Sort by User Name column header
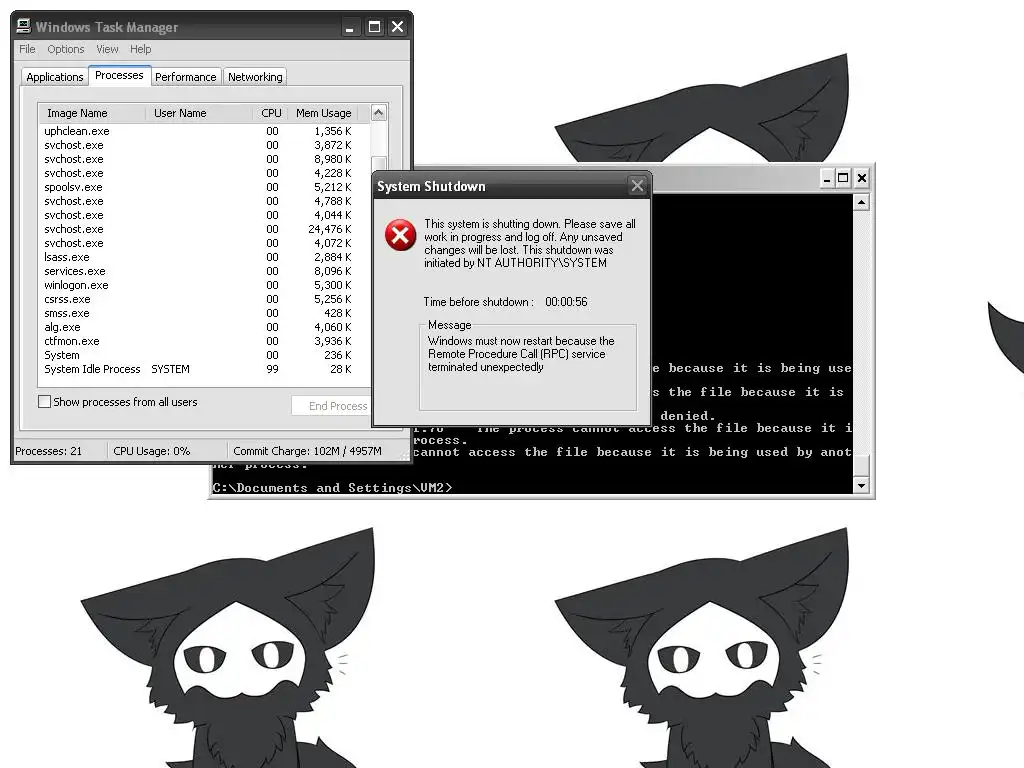Screen dimensions: 1024x768 coord(199,113)
